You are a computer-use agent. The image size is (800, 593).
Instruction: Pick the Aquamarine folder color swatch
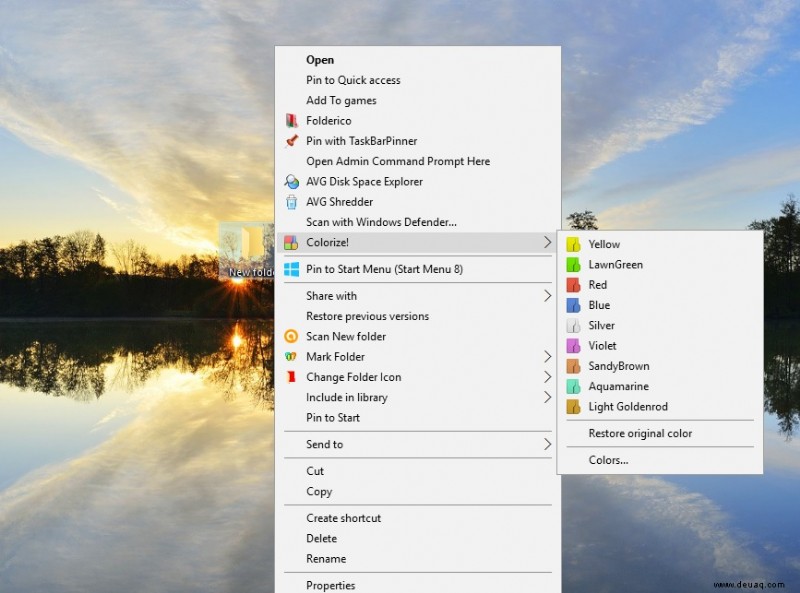click(x=573, y=386)
